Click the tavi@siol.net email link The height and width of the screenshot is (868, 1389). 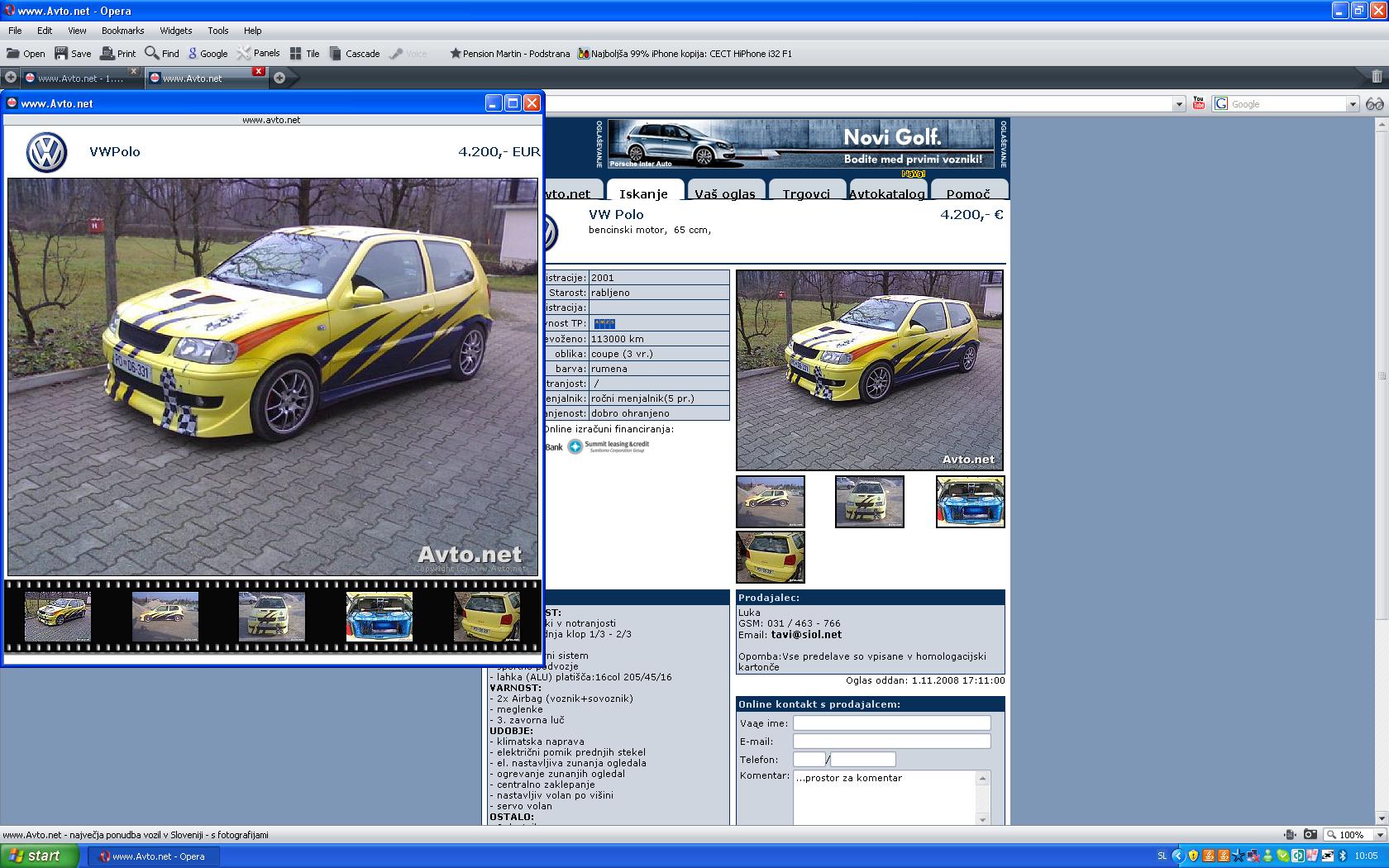(806, 635)
